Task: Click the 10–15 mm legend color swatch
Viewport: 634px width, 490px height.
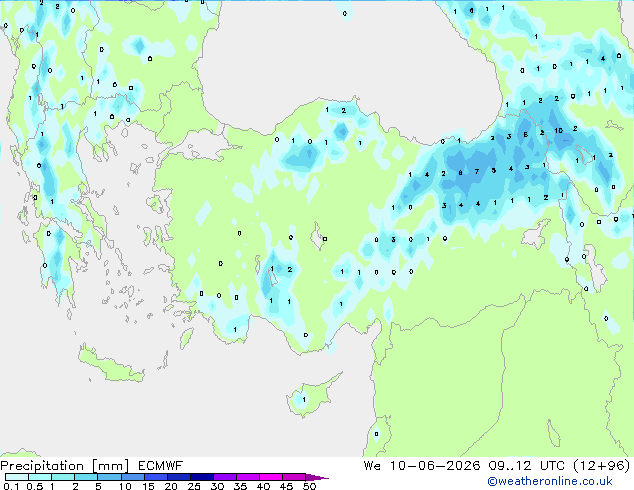Action: click(132, 477)
